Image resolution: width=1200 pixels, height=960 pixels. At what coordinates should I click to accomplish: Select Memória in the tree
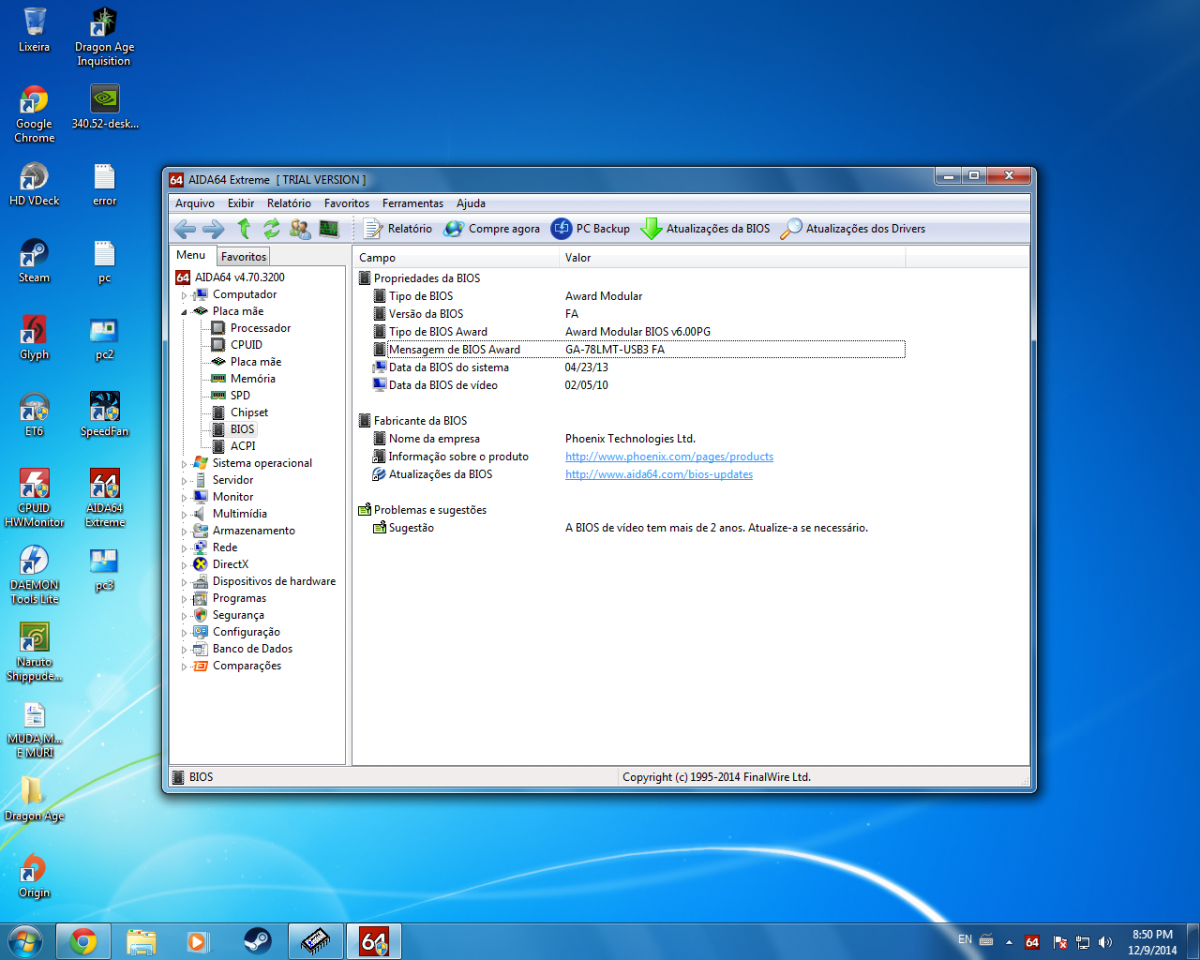click(252, 379)
